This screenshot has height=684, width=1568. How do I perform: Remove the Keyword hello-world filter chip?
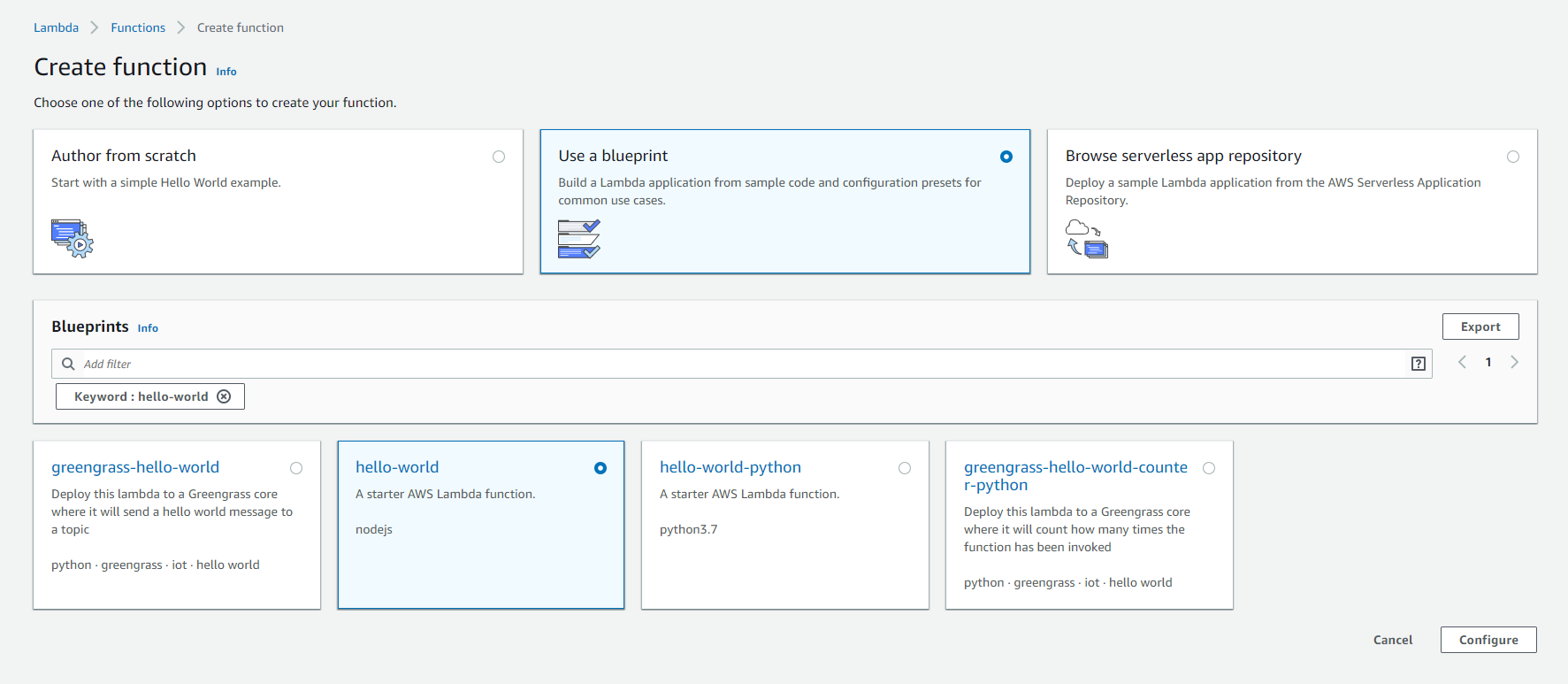(224, 396)
